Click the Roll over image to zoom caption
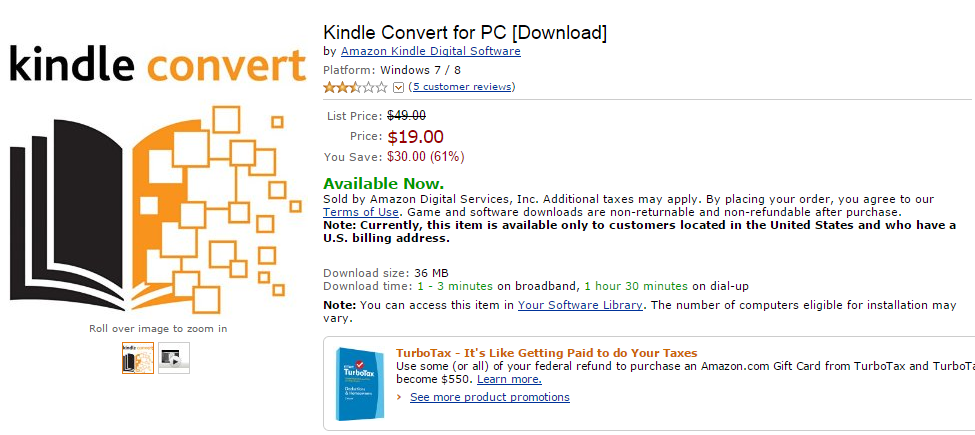Image resolution: width=975 pixels, height=435 pixels. coord(157,328)
